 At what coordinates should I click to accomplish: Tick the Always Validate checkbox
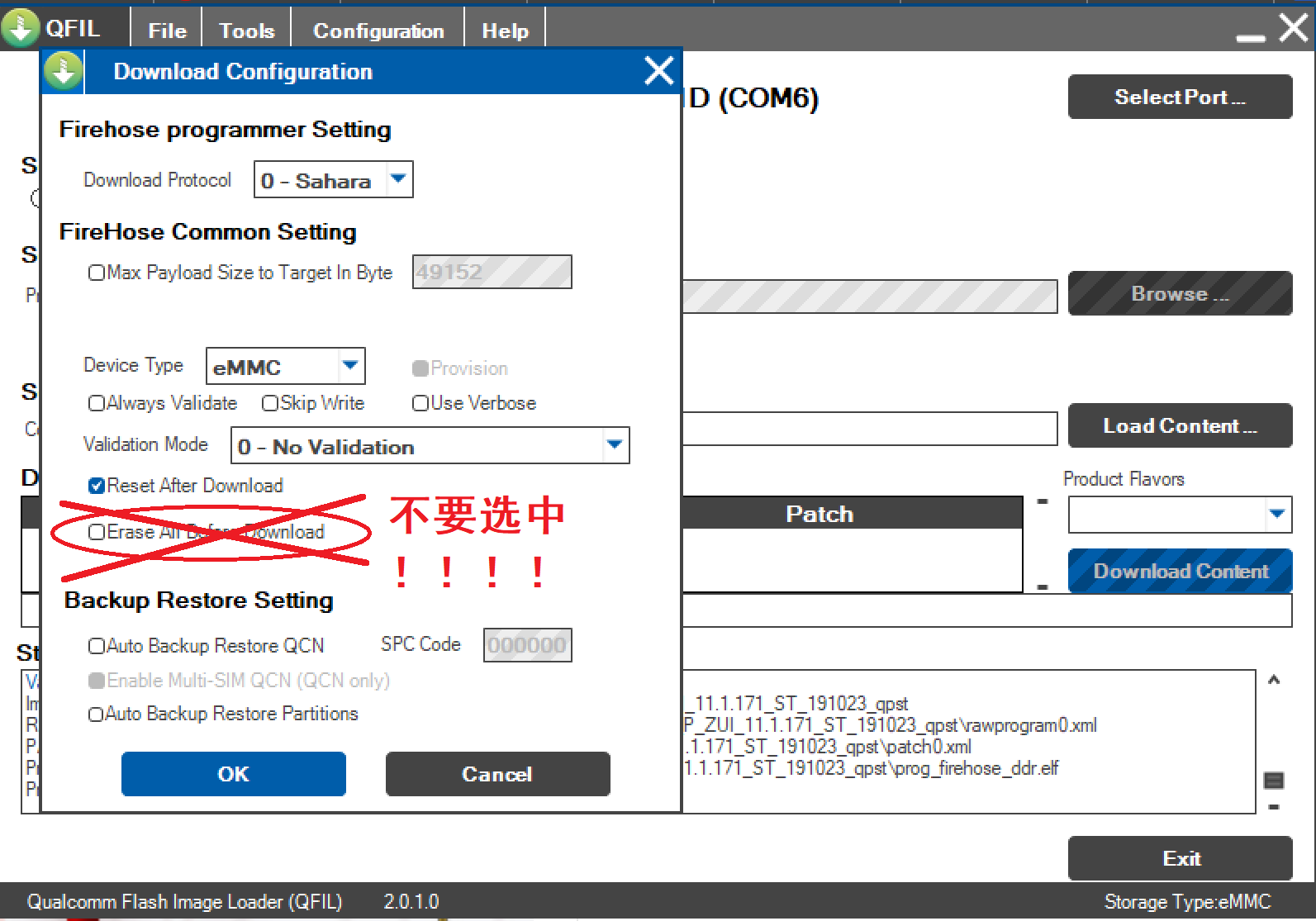(97, 403)
